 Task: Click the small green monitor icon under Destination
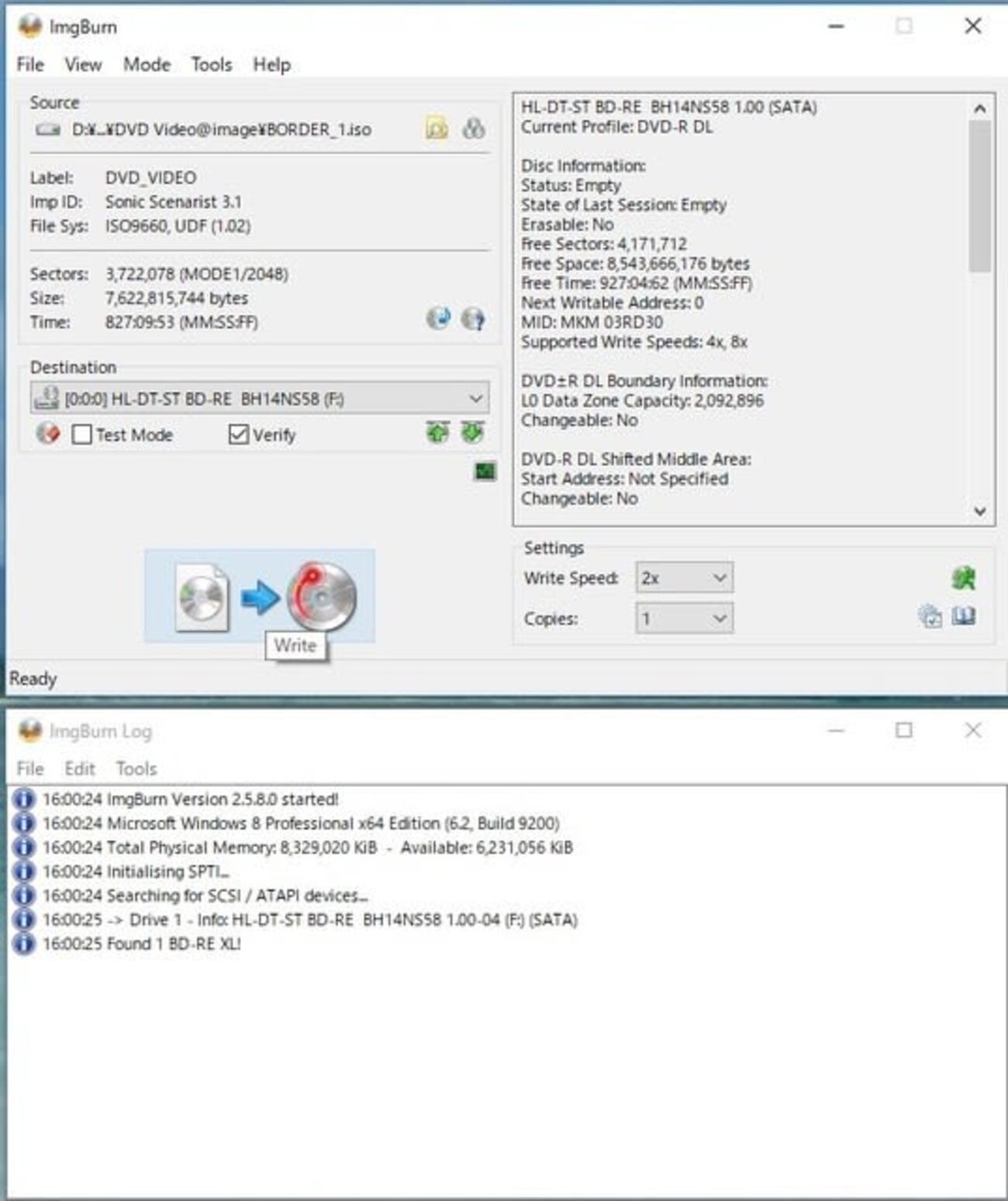485,471
